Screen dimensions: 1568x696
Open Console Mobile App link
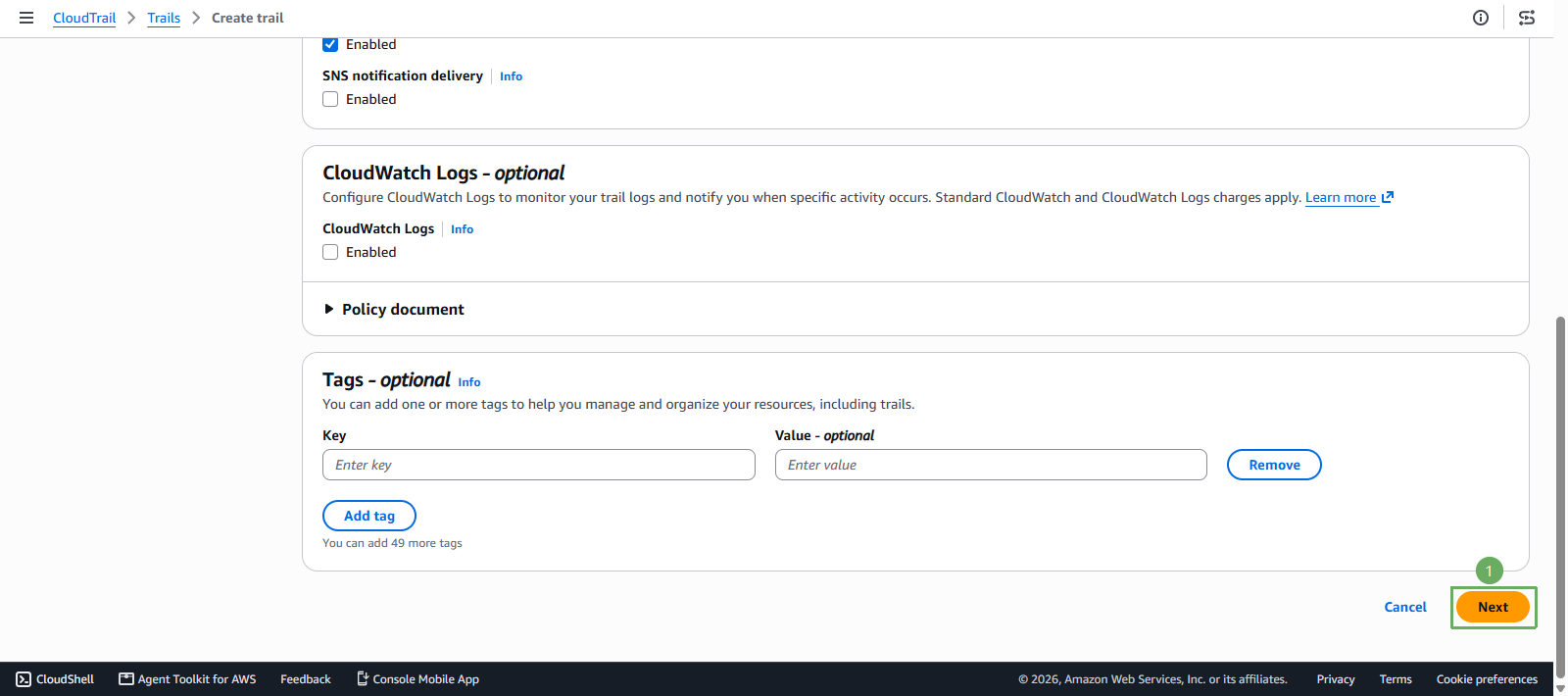(417, 678)
